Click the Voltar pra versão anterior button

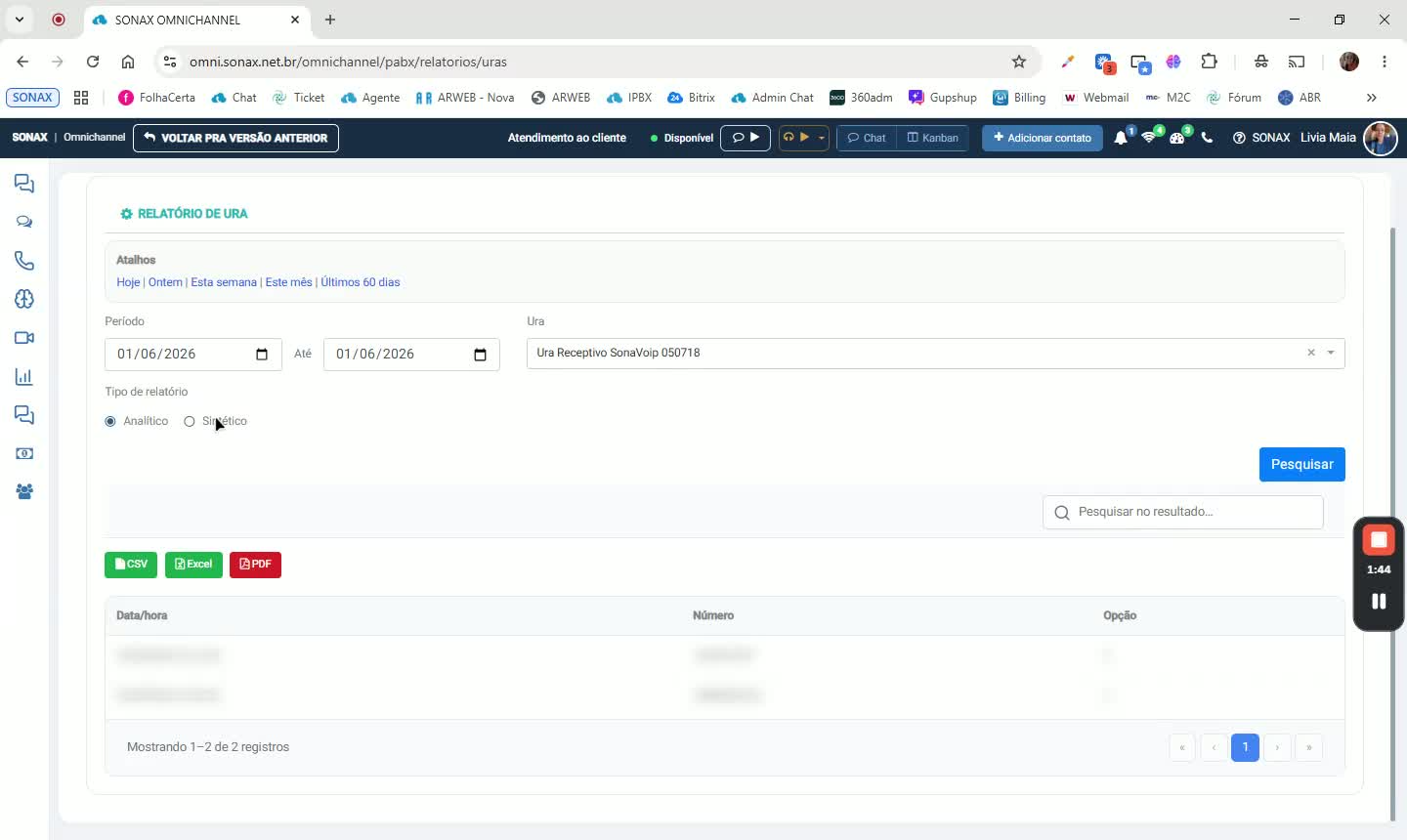coord(235,138)
